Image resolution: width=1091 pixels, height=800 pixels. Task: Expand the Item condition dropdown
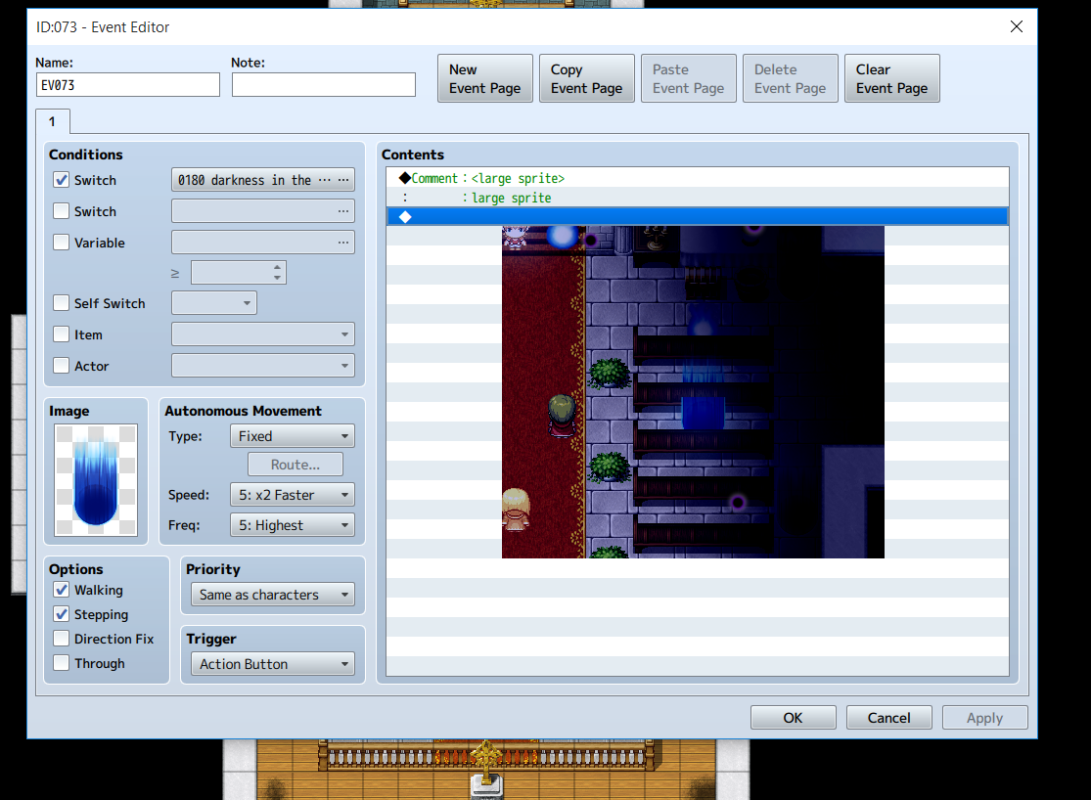(x=263, y=334)
